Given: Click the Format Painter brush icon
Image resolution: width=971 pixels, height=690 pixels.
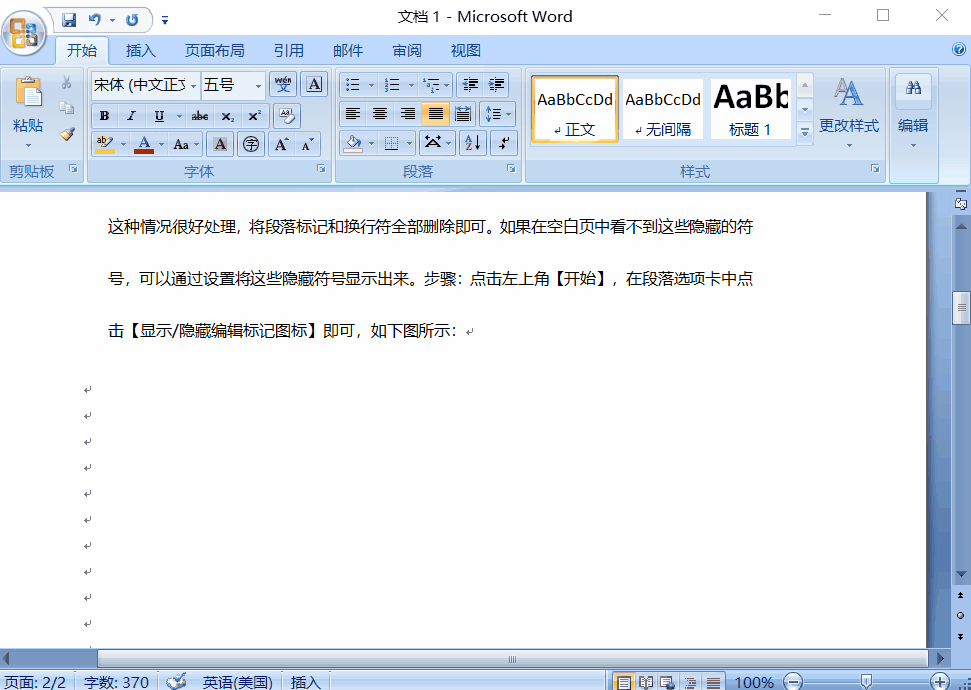Looking at the screenshot, I should (67, 134).
